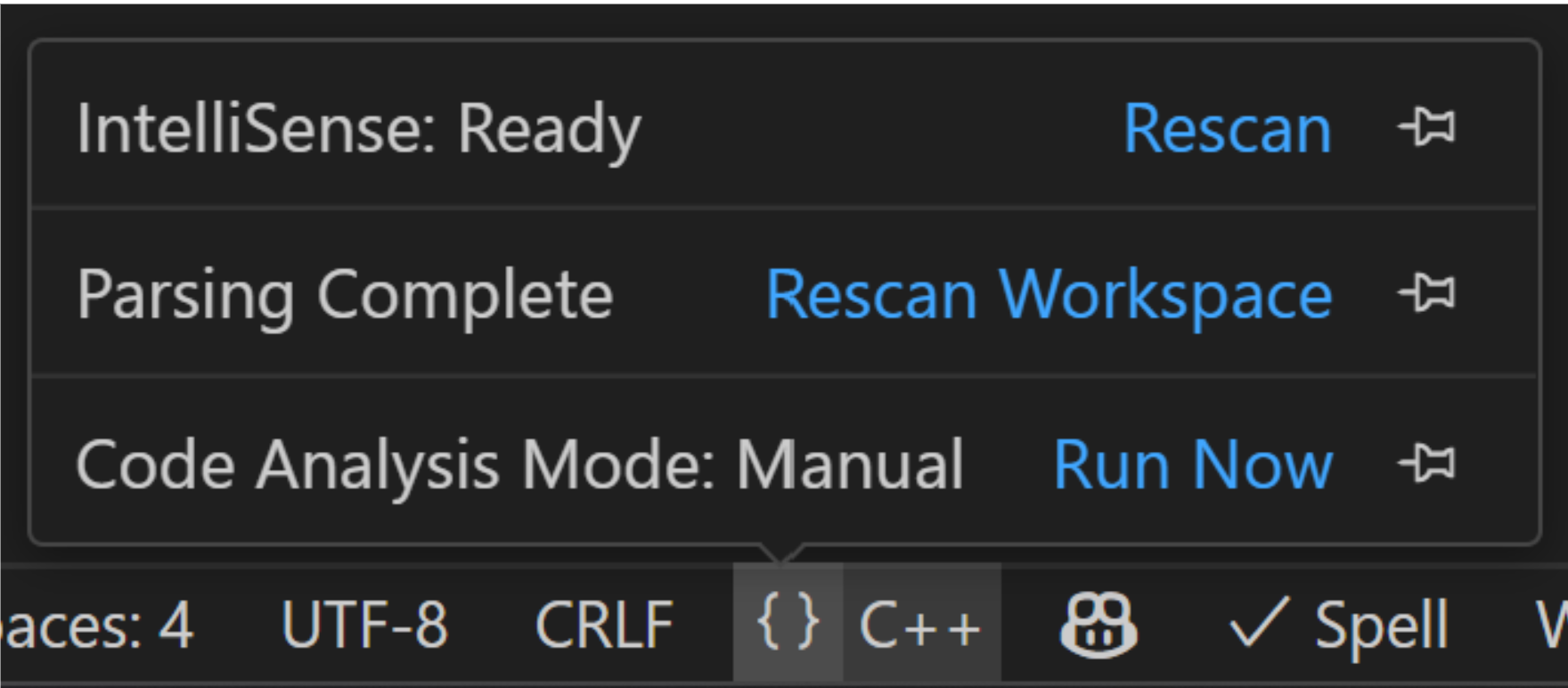Click the Rescan link

click(1228, 129)
